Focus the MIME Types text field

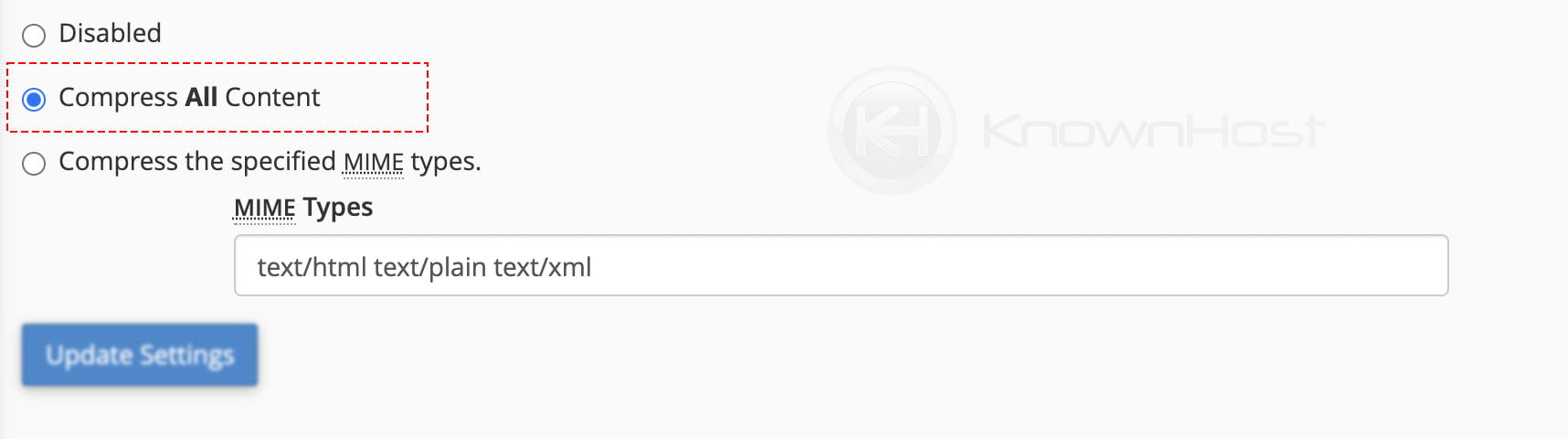coord(841,265)
